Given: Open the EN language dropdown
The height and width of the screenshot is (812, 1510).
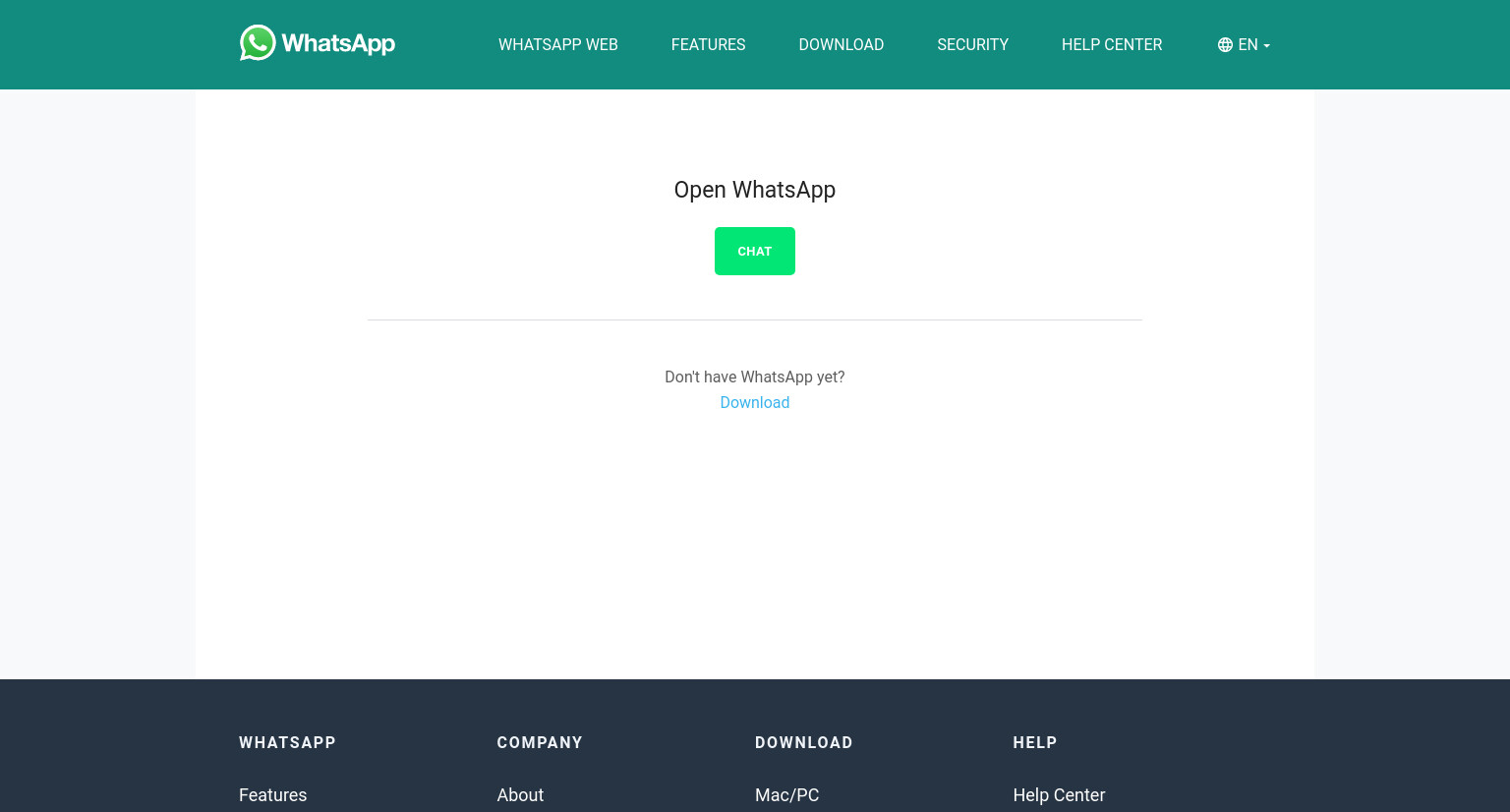Looking at the screenshot, I should [1244, 45].
